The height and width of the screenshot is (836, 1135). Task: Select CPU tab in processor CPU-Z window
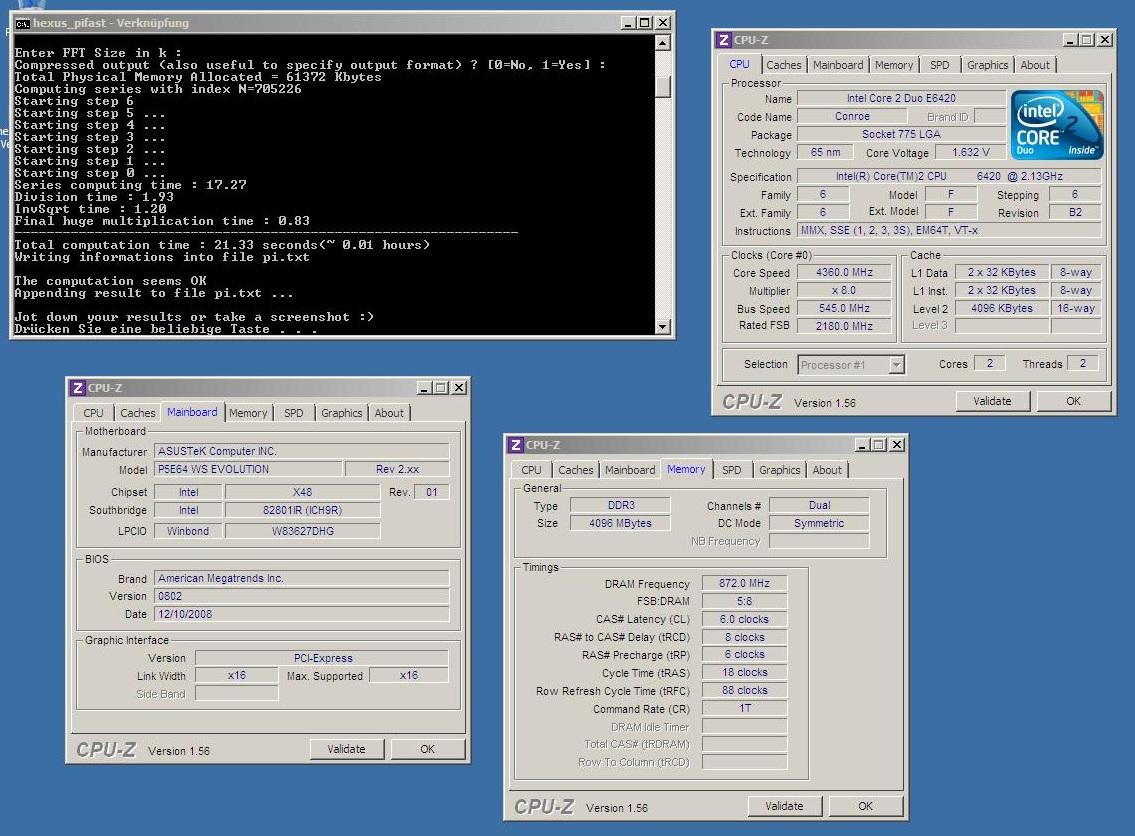pyautogui.click(x=739, y=64)
